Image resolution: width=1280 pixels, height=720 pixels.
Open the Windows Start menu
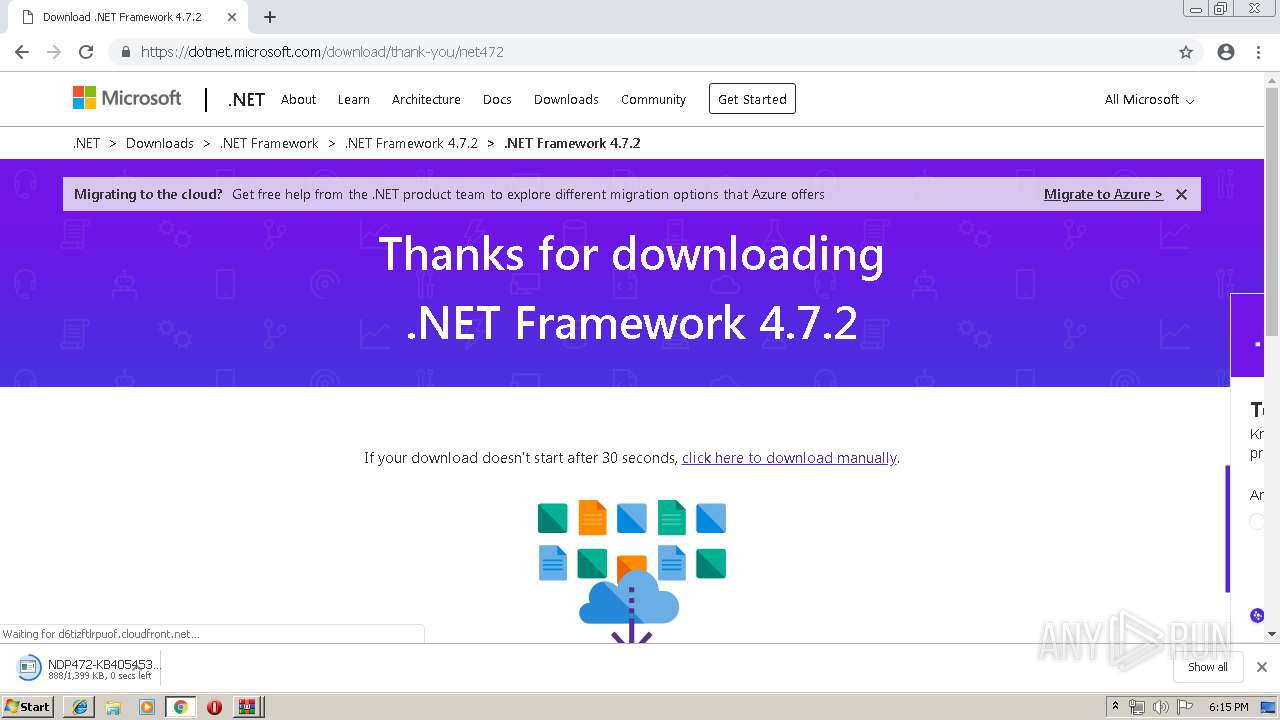point(28,706)
